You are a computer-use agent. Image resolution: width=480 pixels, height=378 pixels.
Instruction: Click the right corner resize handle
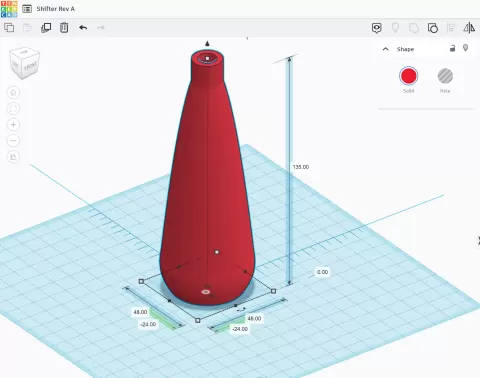tap(274, 291)
